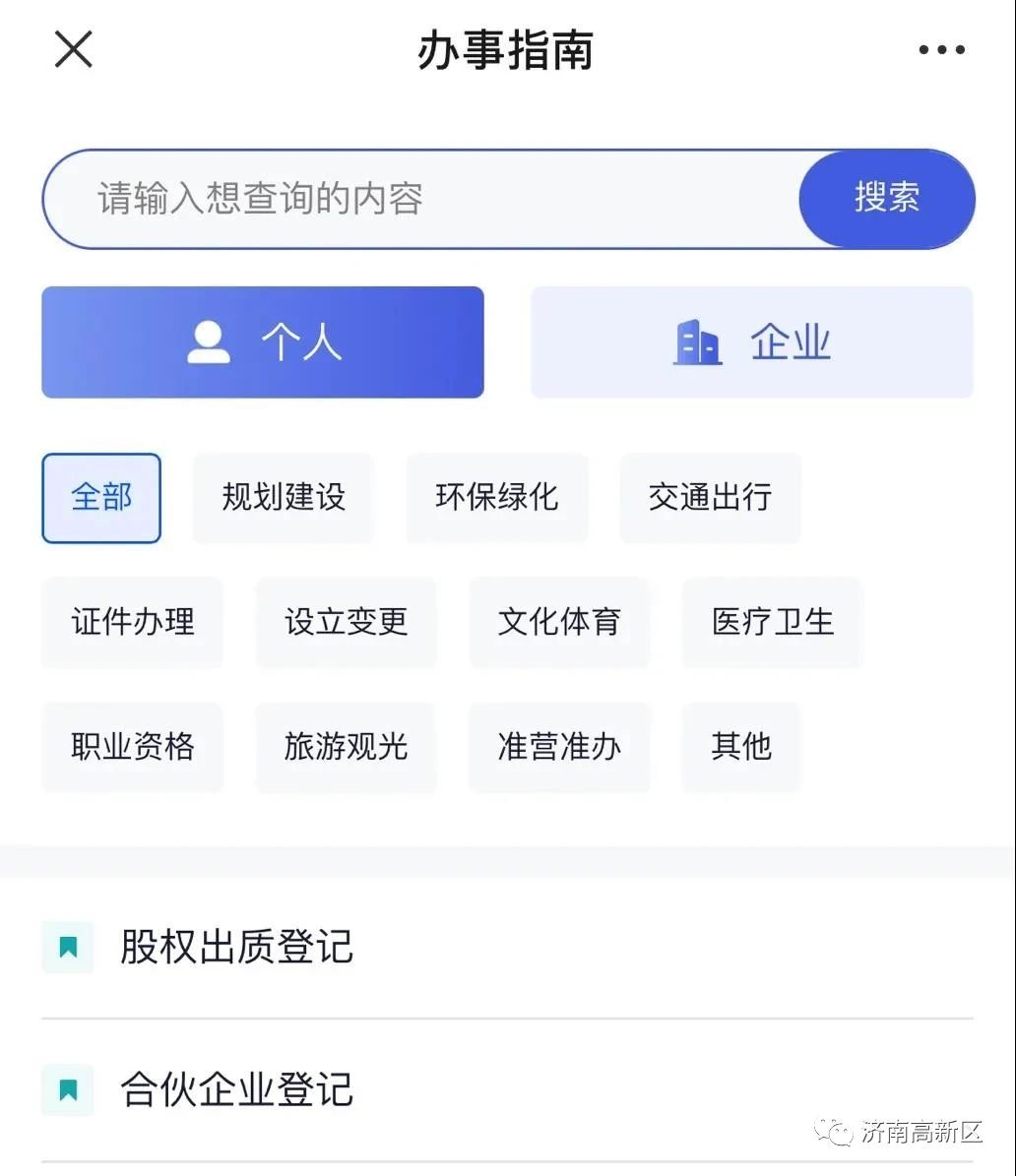Viewport: 1016px width, 1176px height.
Task: Click the 搜索 button
Action: pos(887,199)
